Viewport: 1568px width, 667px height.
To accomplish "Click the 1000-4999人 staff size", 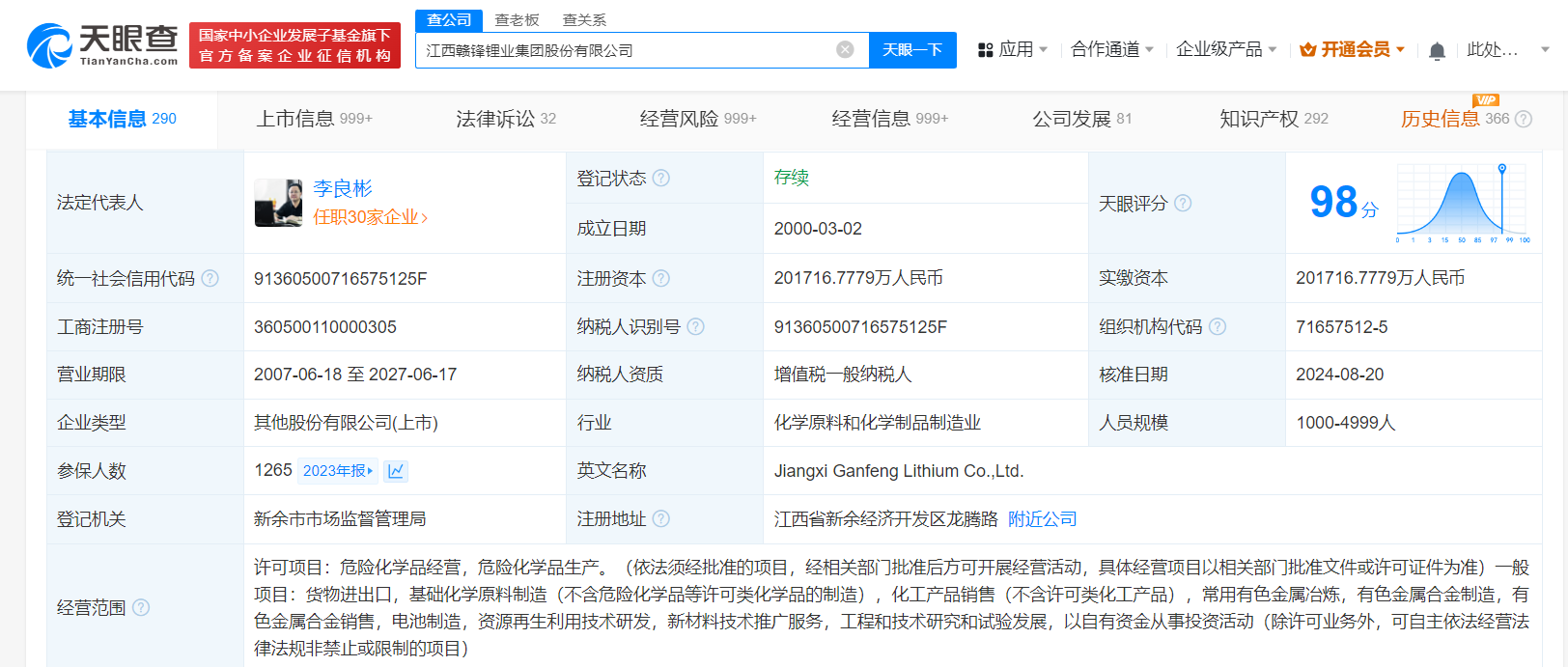I will [1346, 423].
